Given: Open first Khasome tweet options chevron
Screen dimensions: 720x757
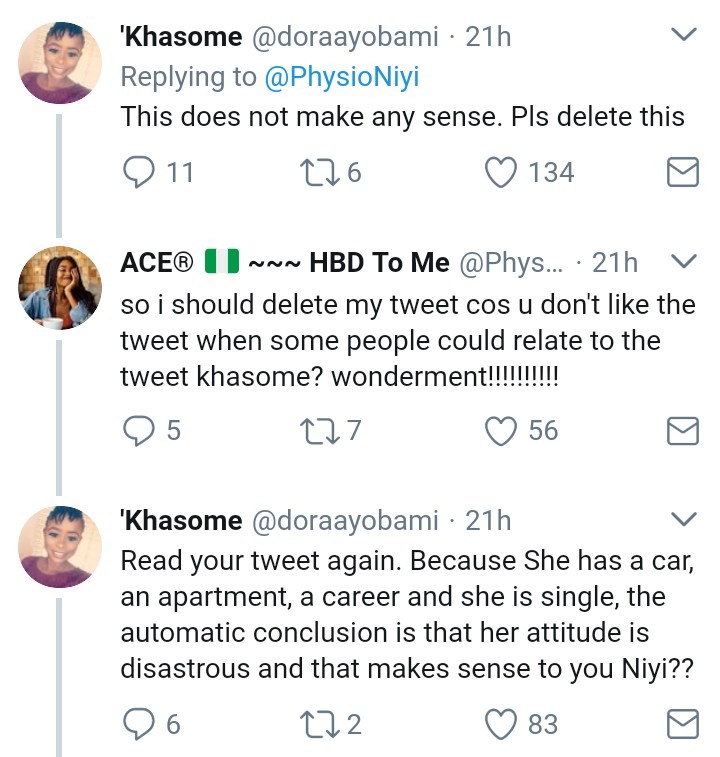Looking at the screenshot, I should [x=682, y=37].
